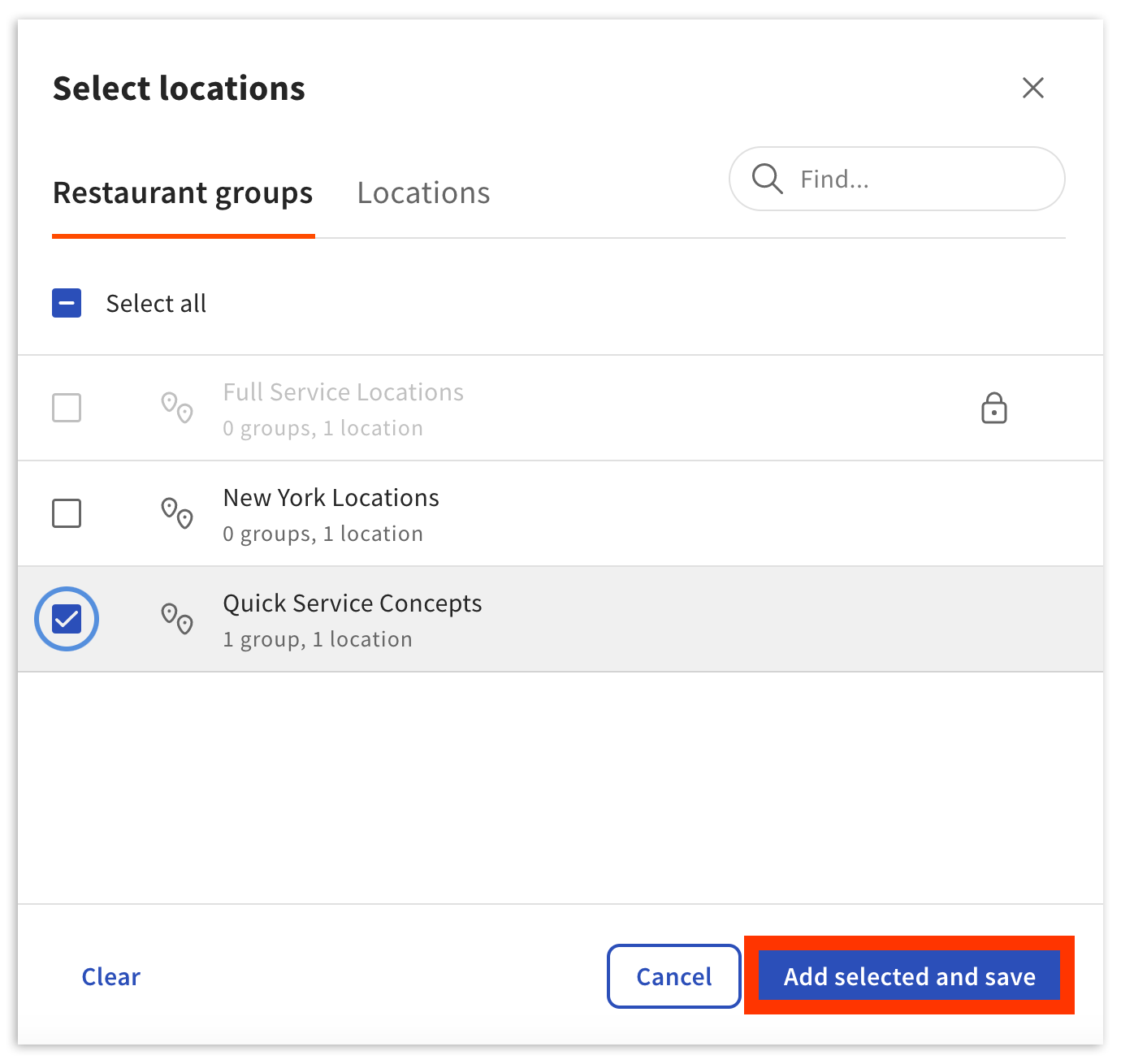Check the Full Service Locations checkbox

tap(67, 409)
